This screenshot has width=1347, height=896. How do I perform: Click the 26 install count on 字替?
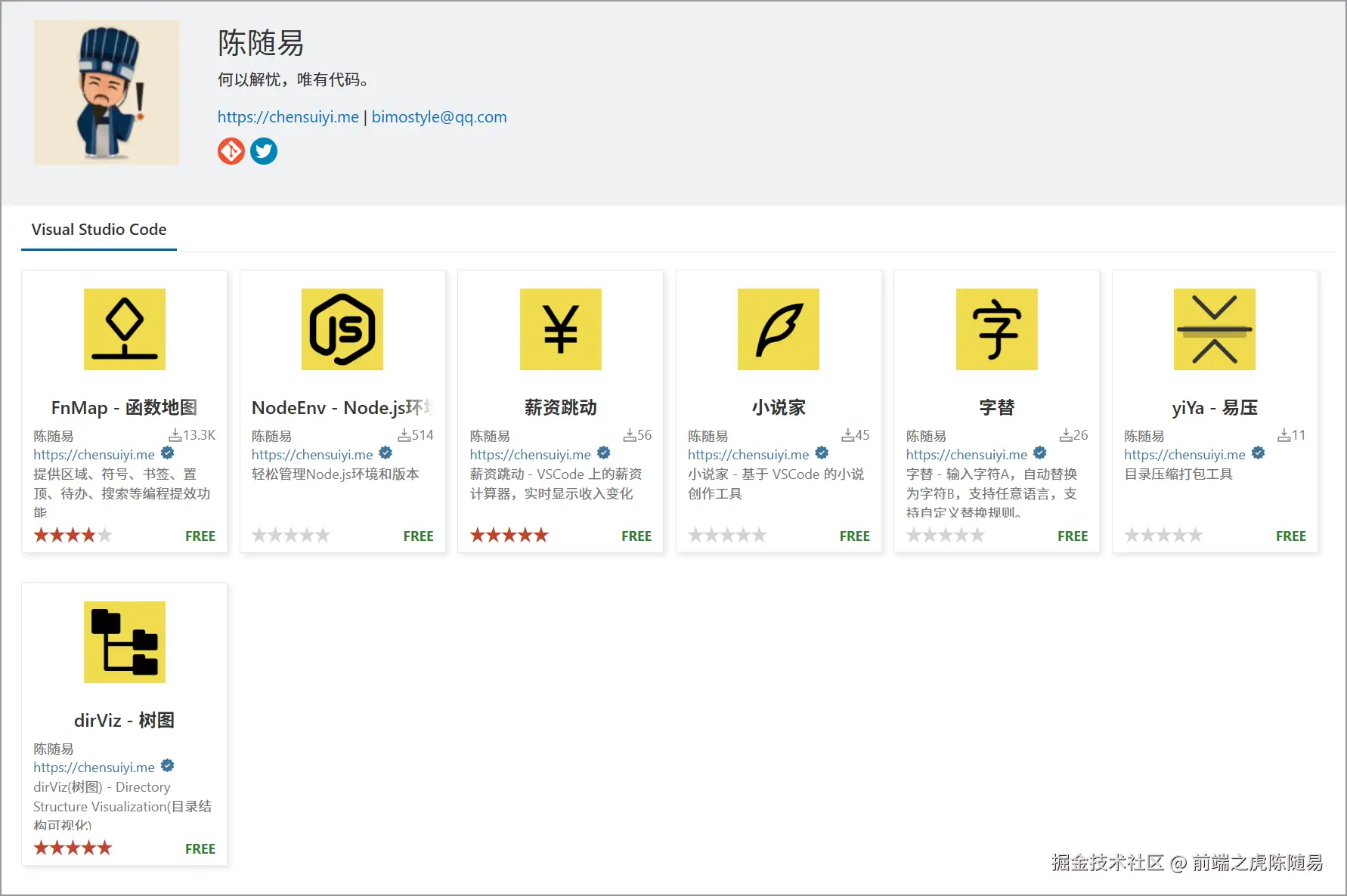(1073, 435)
